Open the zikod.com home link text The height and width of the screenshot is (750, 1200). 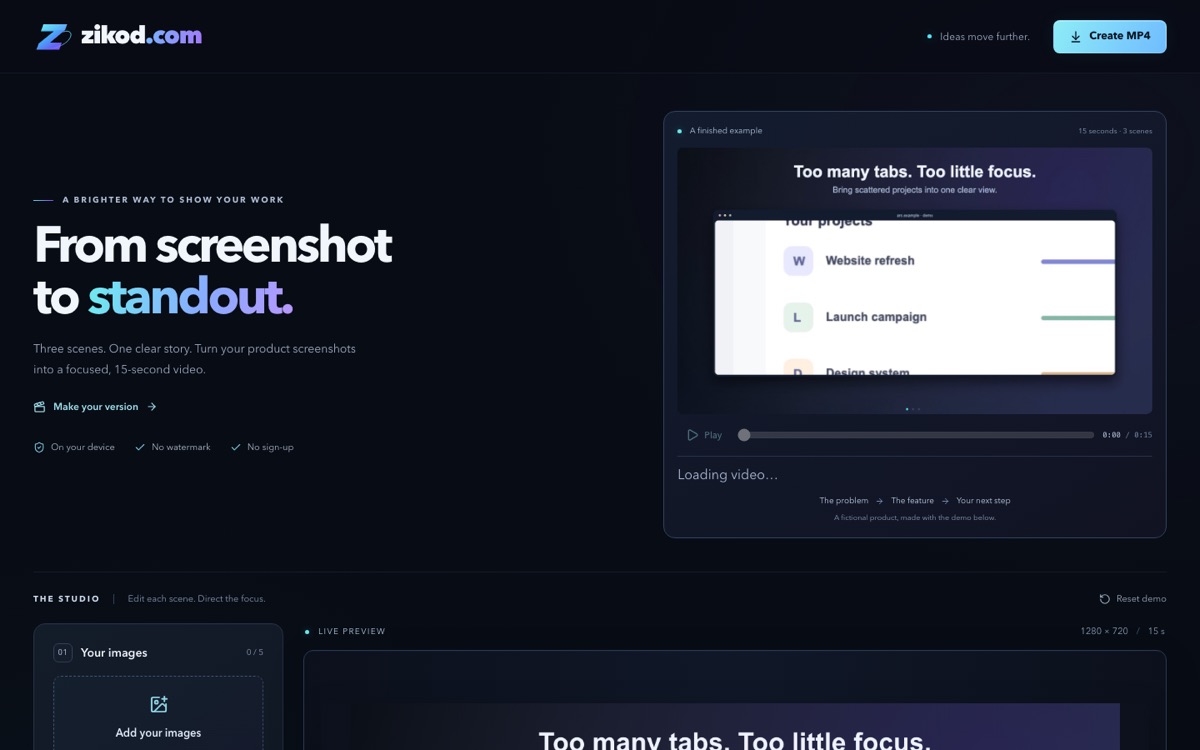(x=141, y=36)
